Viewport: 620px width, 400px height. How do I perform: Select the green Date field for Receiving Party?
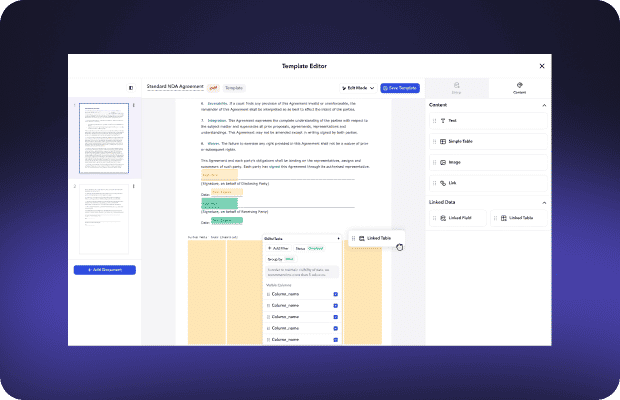click(x=227, y=220)
